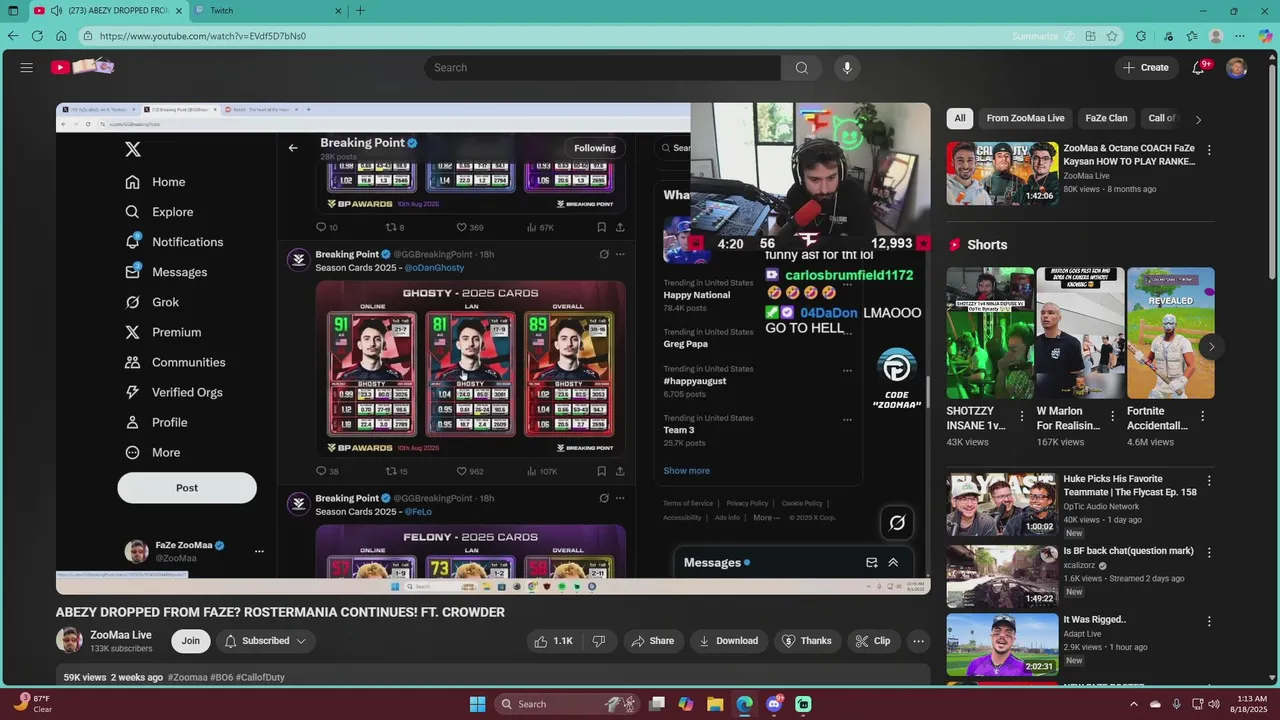Click the browser address bar URL
Screen dimensions: 1280x720
203,36
